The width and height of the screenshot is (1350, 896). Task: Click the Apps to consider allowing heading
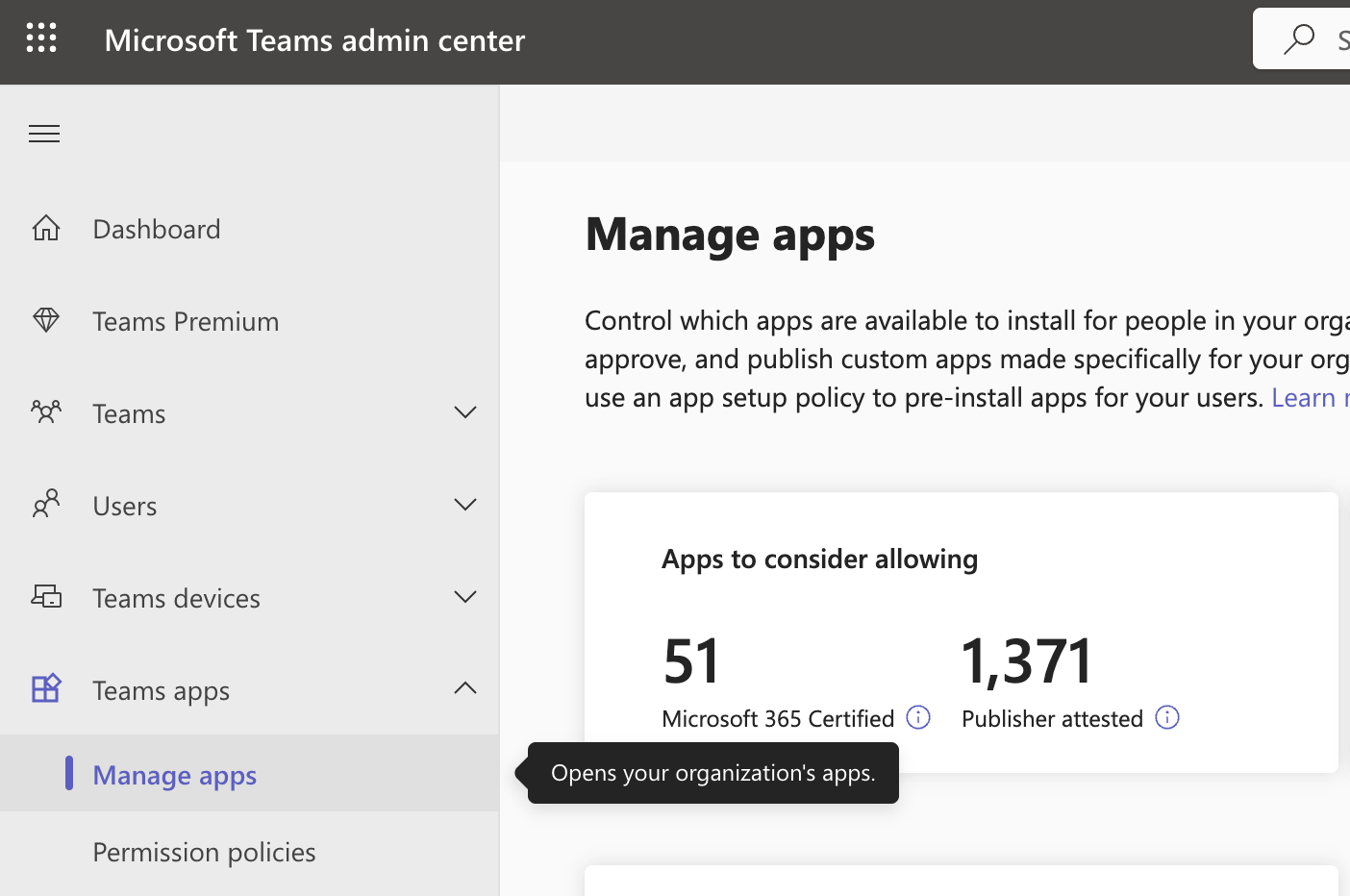click(819, 559)
